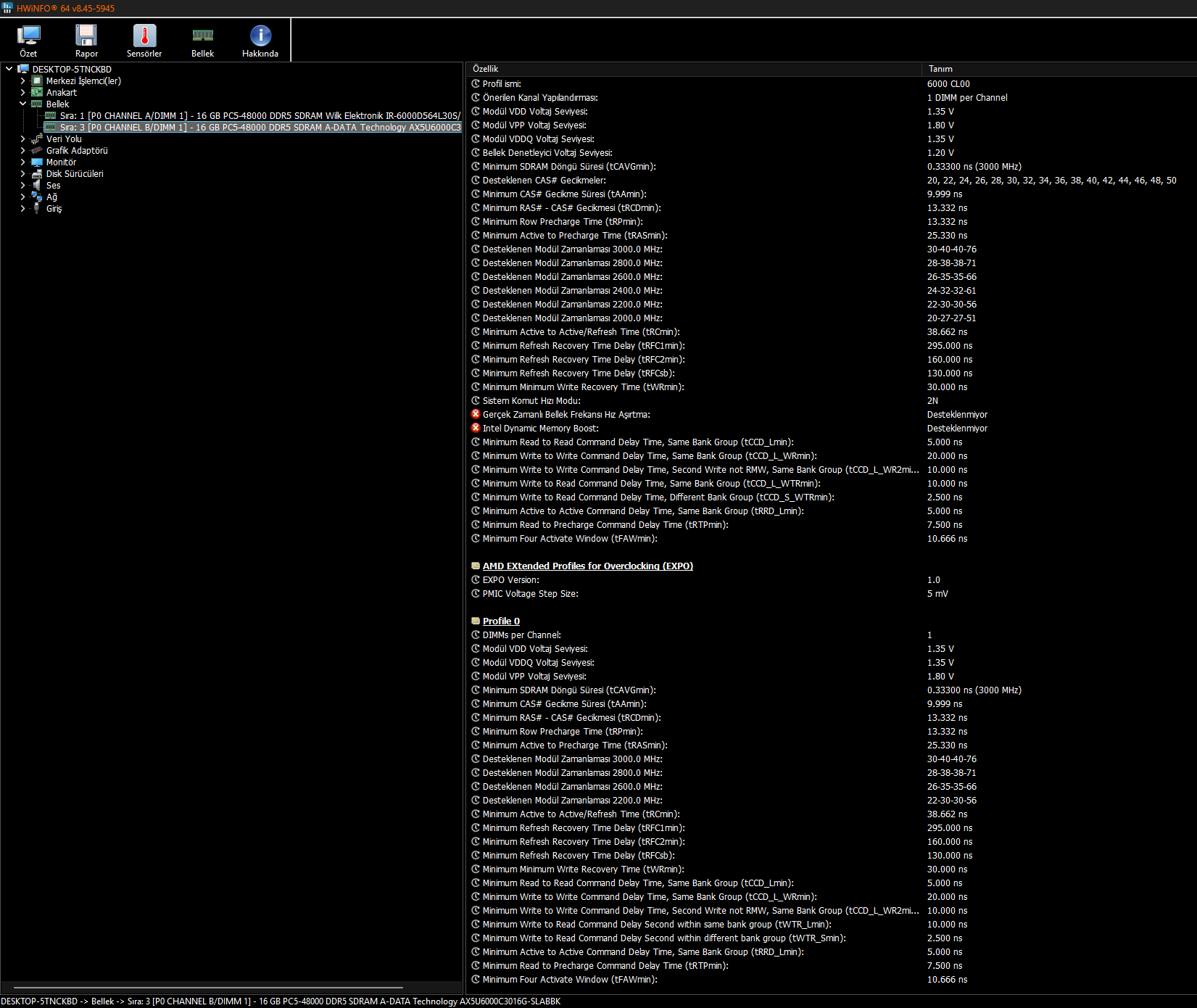The image size is (1197, 1008).
Task: Select the Önerilen Kanal Yapılandırması row
Action: pos(832,97)
